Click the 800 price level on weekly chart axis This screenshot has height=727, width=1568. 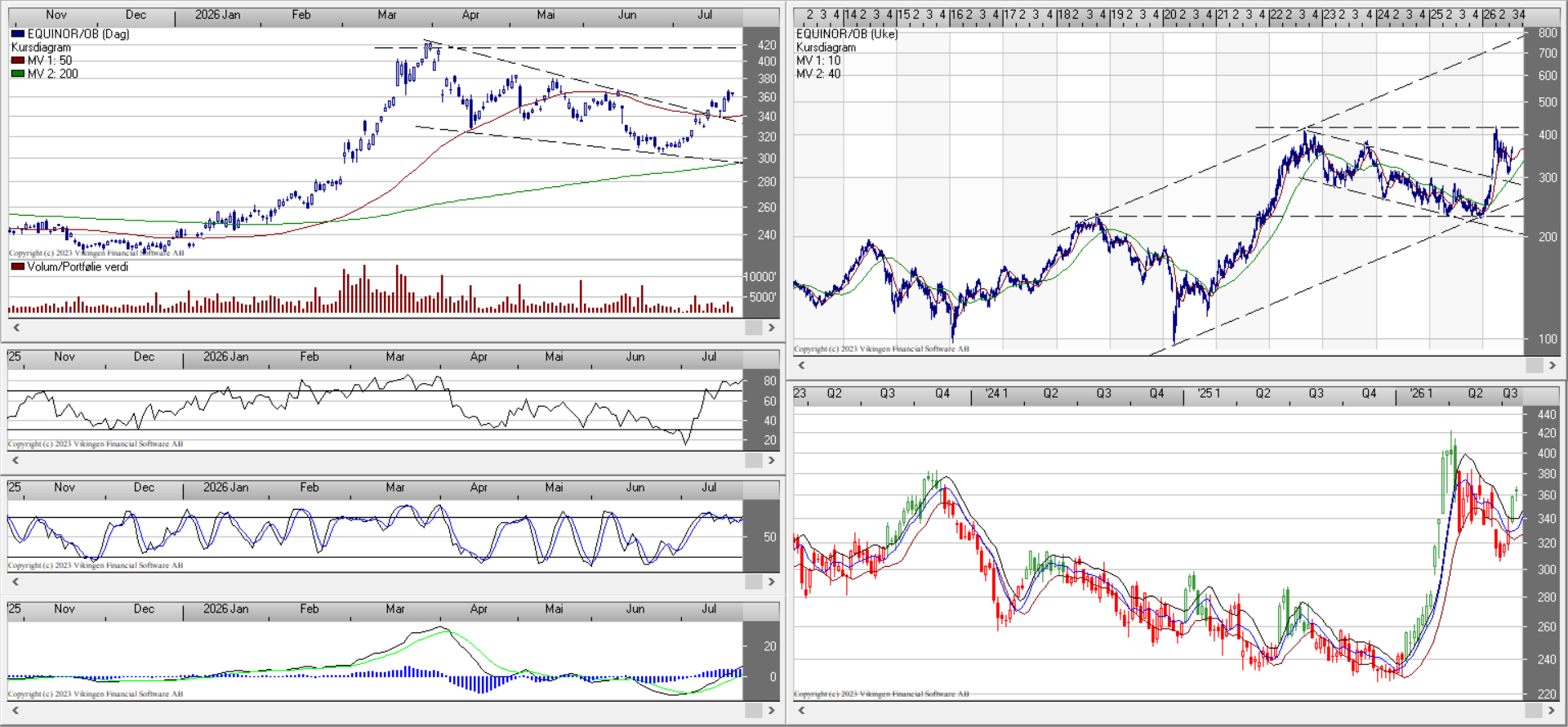[x=1548, y=33]
